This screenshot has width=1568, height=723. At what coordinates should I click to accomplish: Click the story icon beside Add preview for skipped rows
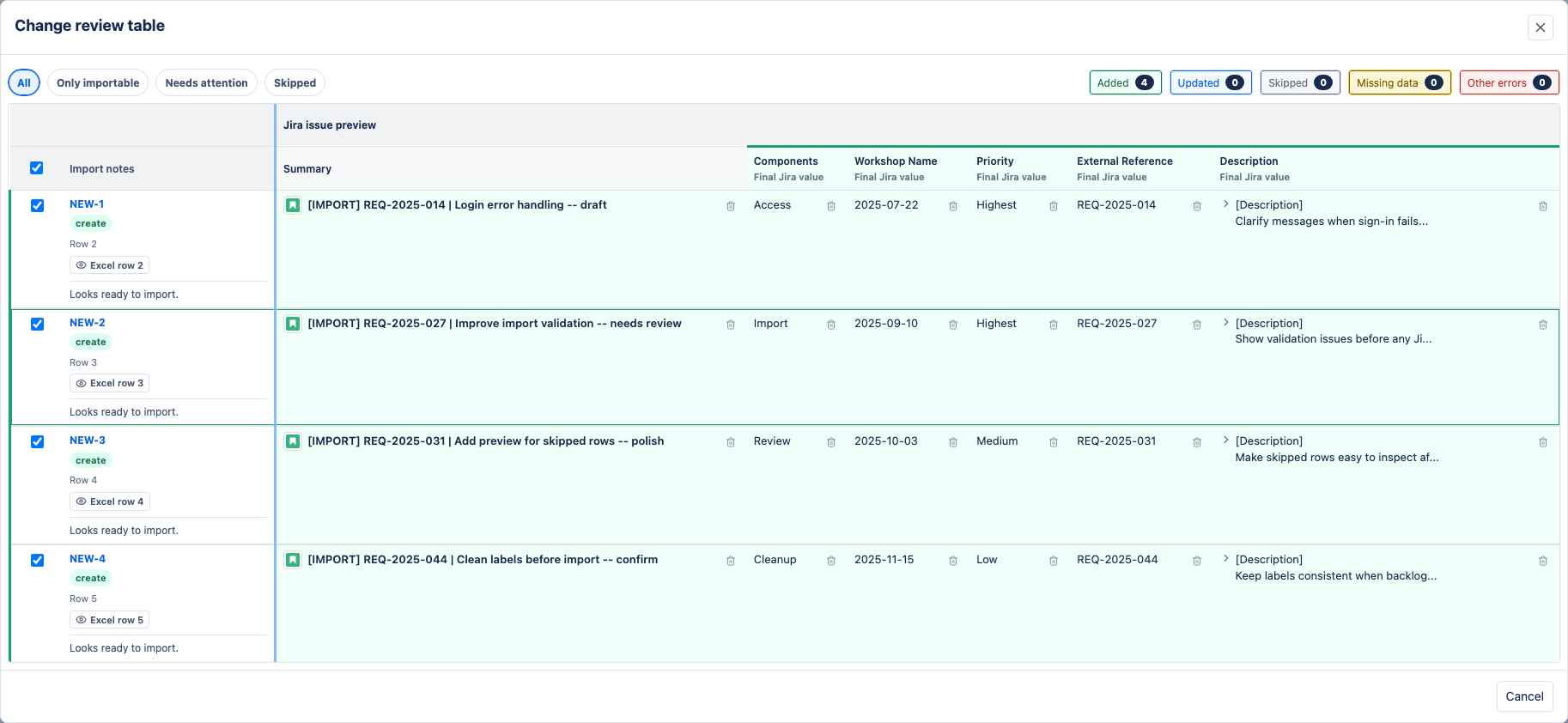(x=293, y=441)
